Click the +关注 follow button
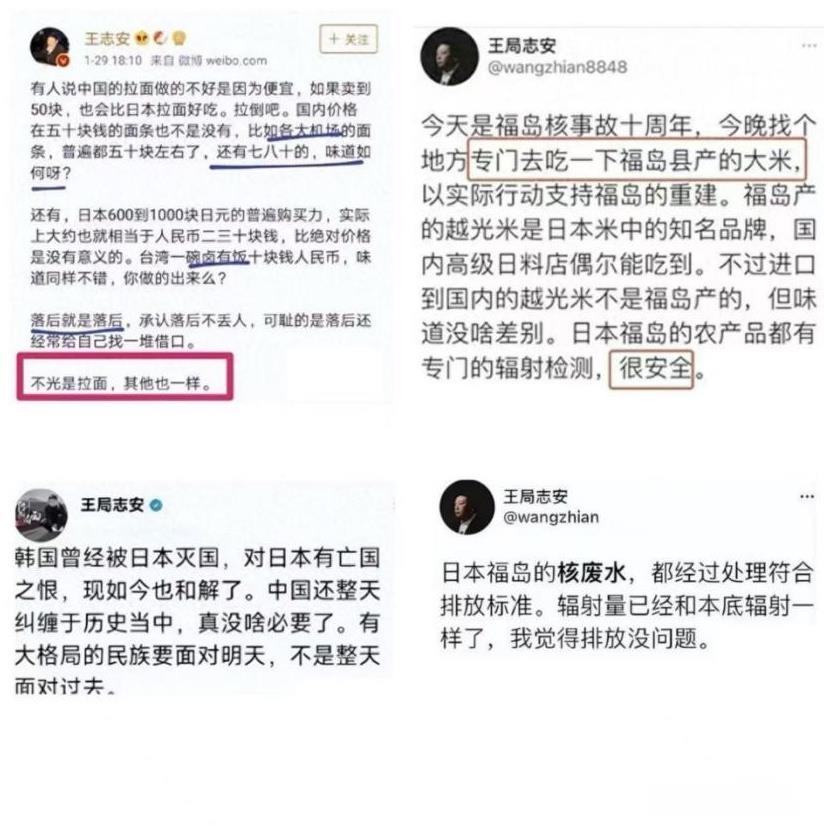The height and width of the screenshot is (826, 824). pyautogui.click(x=348, y=39)
